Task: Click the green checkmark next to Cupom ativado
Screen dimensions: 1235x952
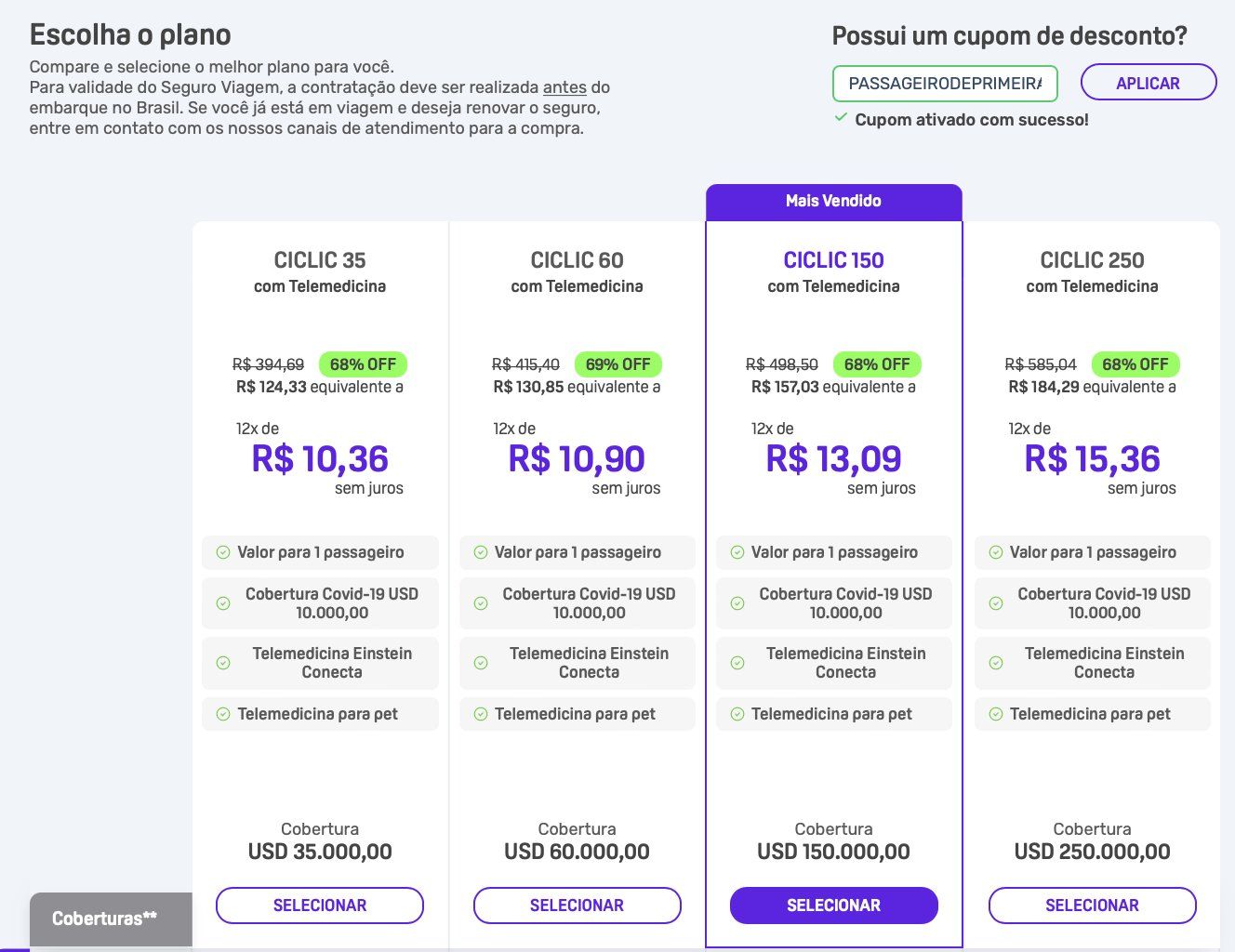Action: pos(841,118)
